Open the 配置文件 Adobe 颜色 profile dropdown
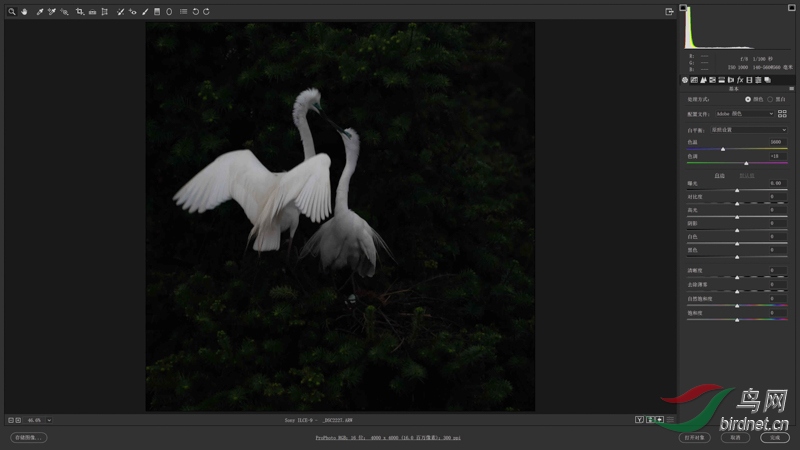 [744, 114]
